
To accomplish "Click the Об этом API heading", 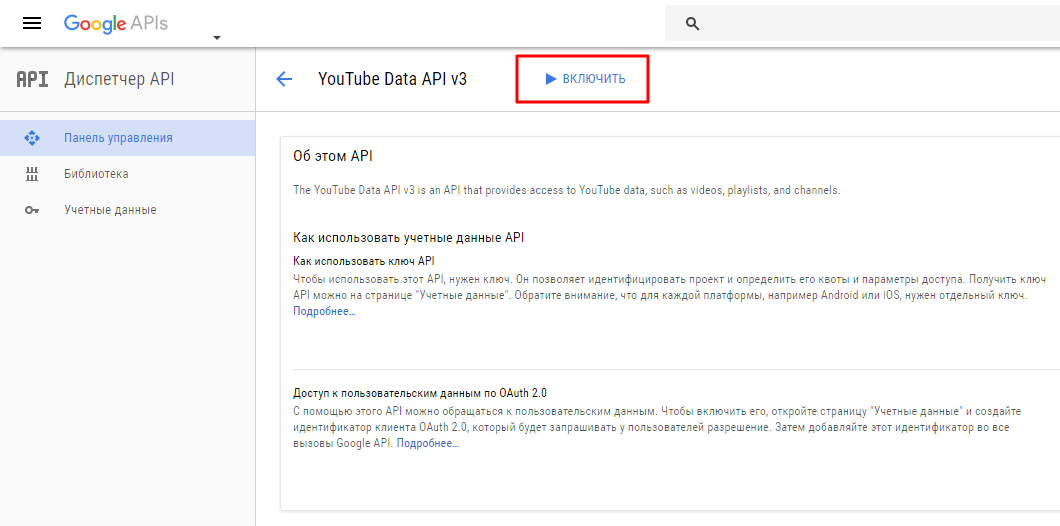I will [x=333, y=156].
